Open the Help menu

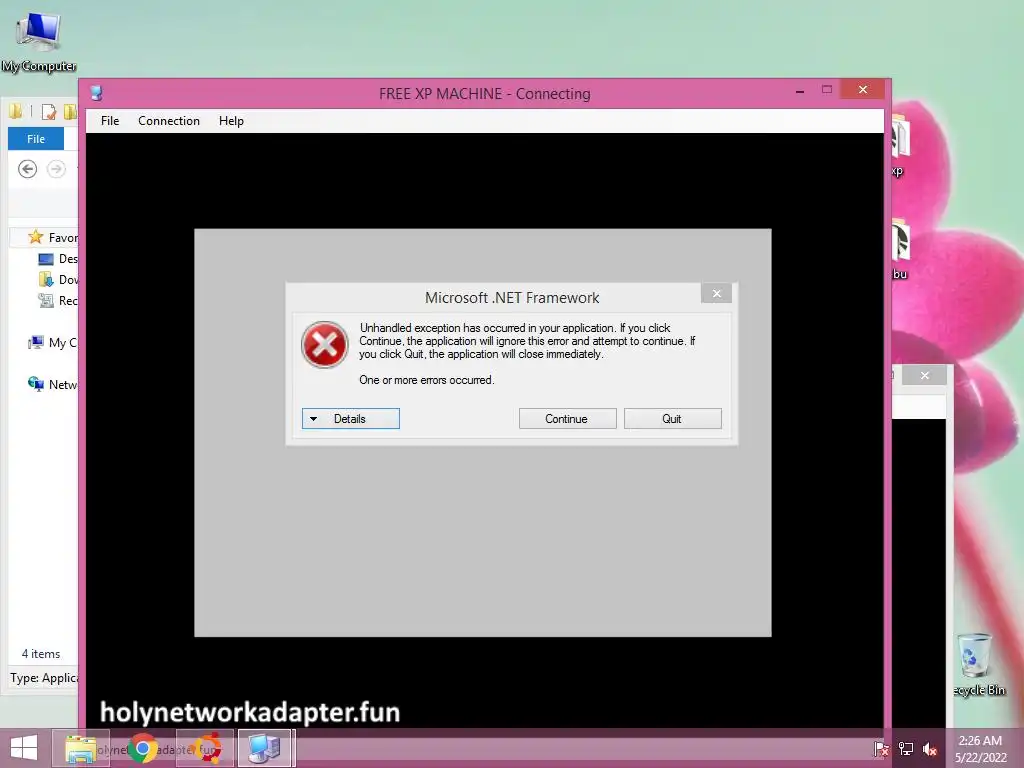231,121
